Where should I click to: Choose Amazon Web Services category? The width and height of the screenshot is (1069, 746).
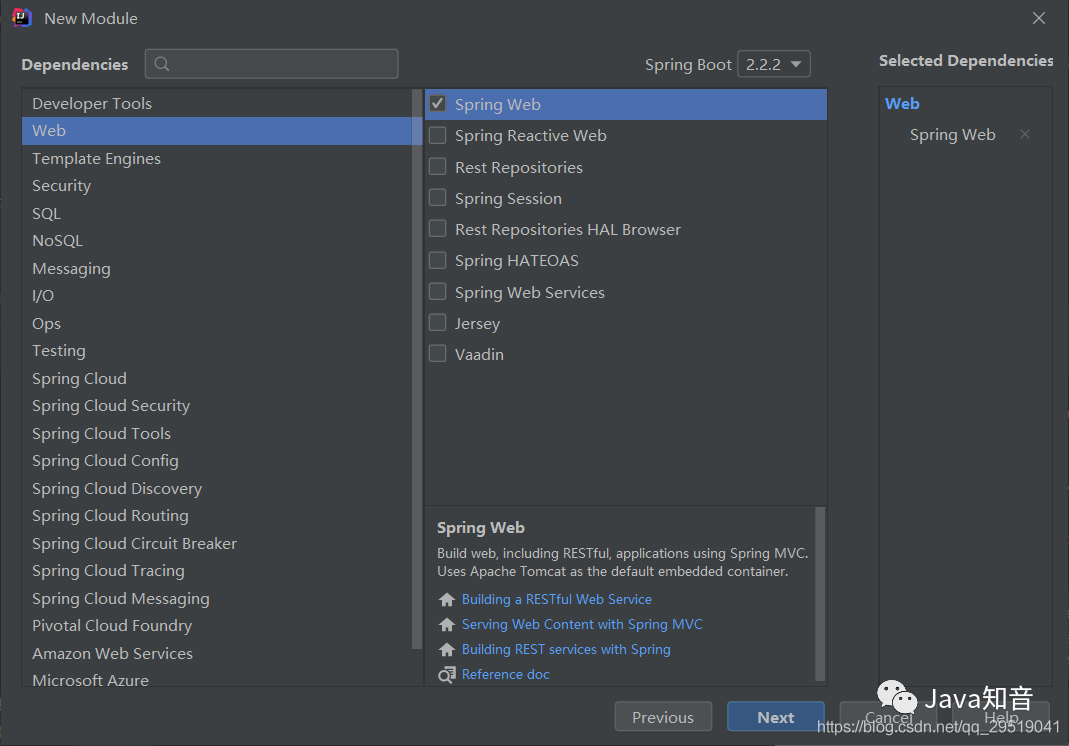click(x=217, y=653)
